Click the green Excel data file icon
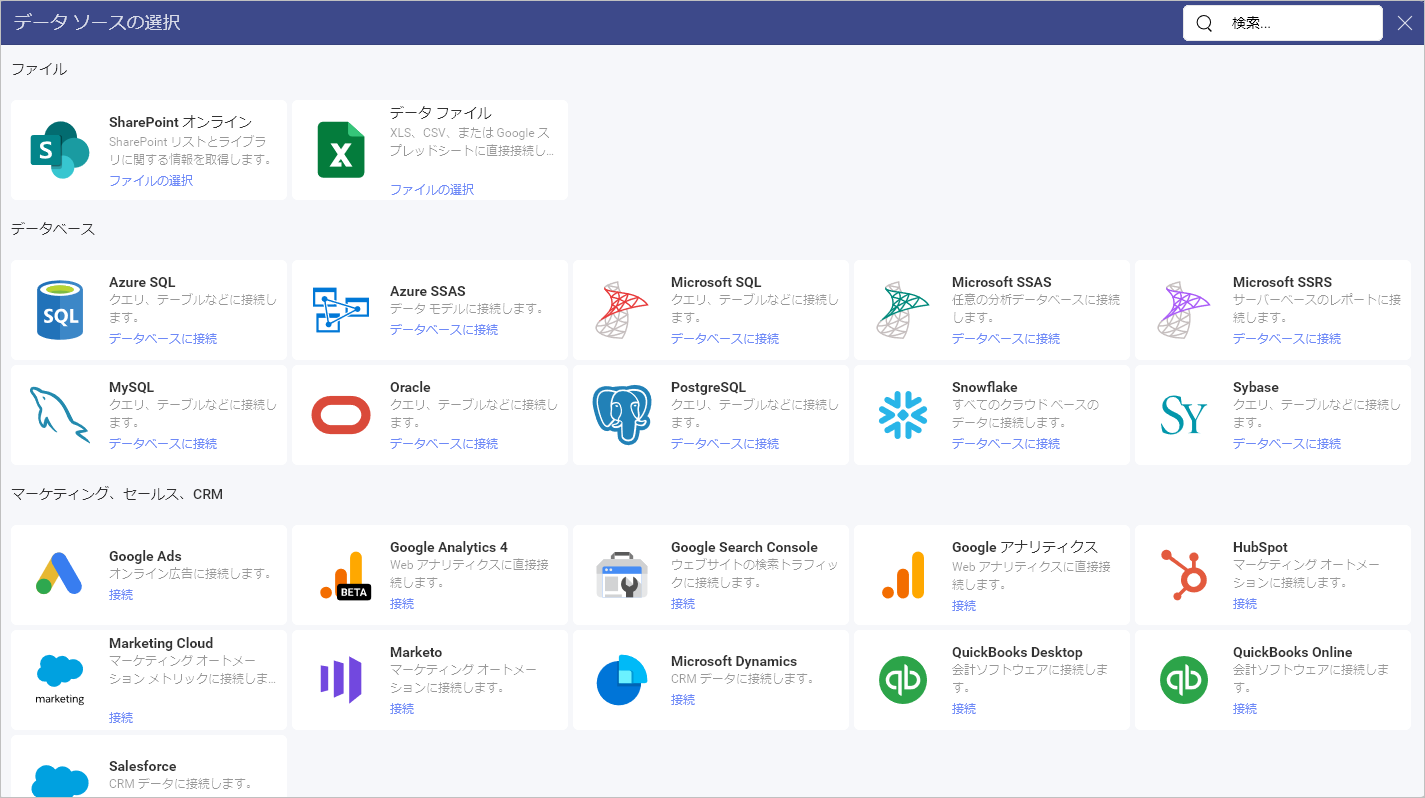 (x=341, y=150)
